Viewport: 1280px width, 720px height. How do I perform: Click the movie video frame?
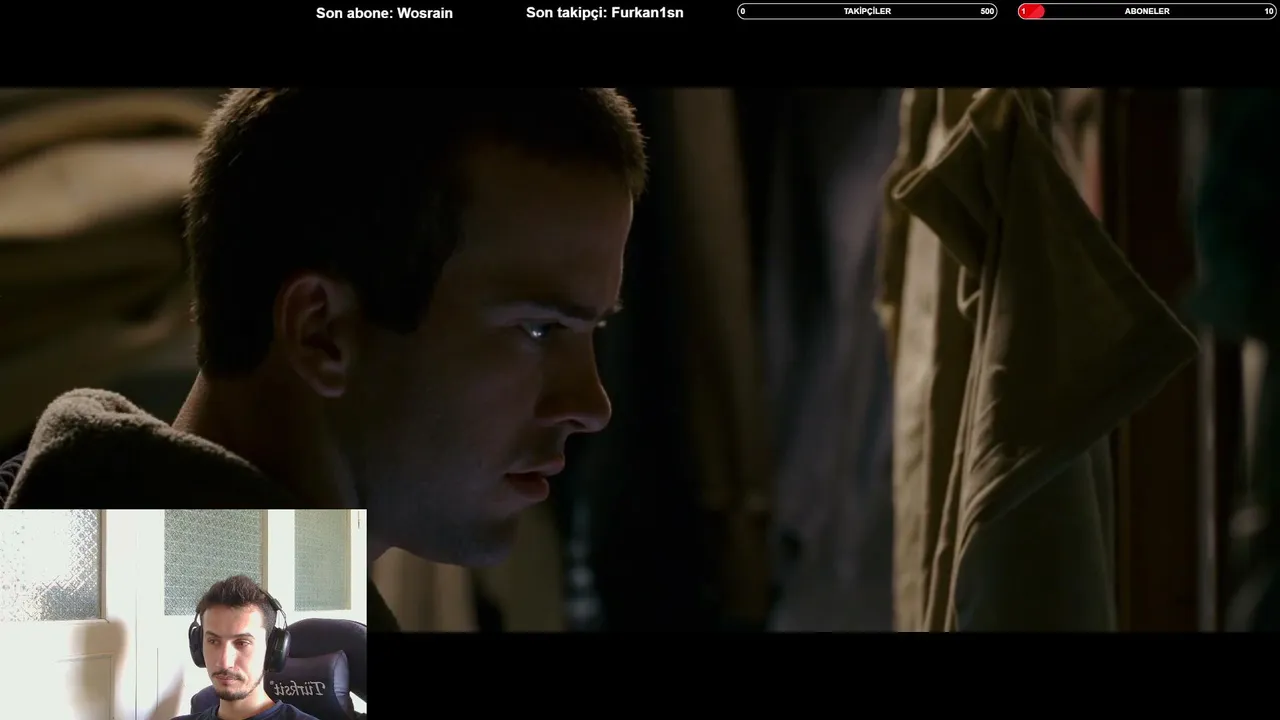point(640,360)
